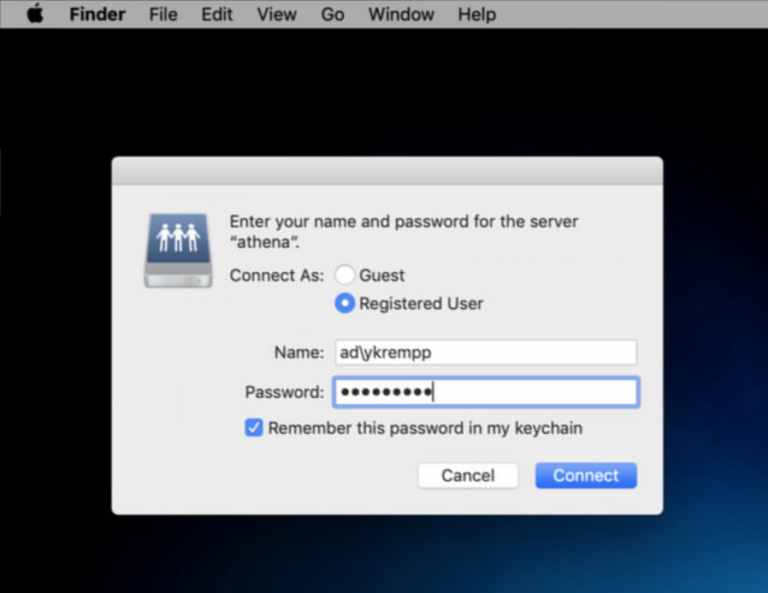
Task: Open the Edit menu
Action: [217, 14]
